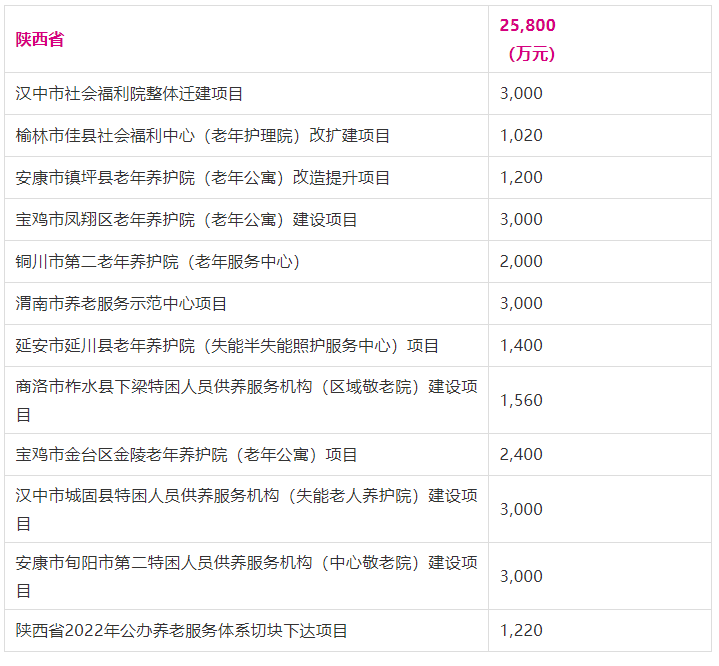Click the 2,000 amount cell
This screenshot has width=719, height=666.
520,262
